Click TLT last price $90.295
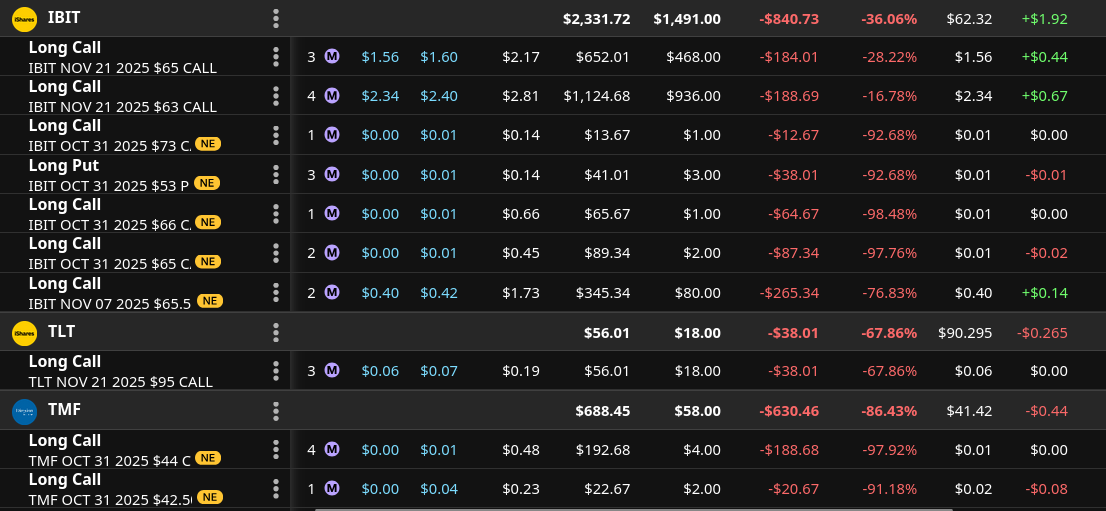The image size is (1106, 511). [x=965, y=332]
